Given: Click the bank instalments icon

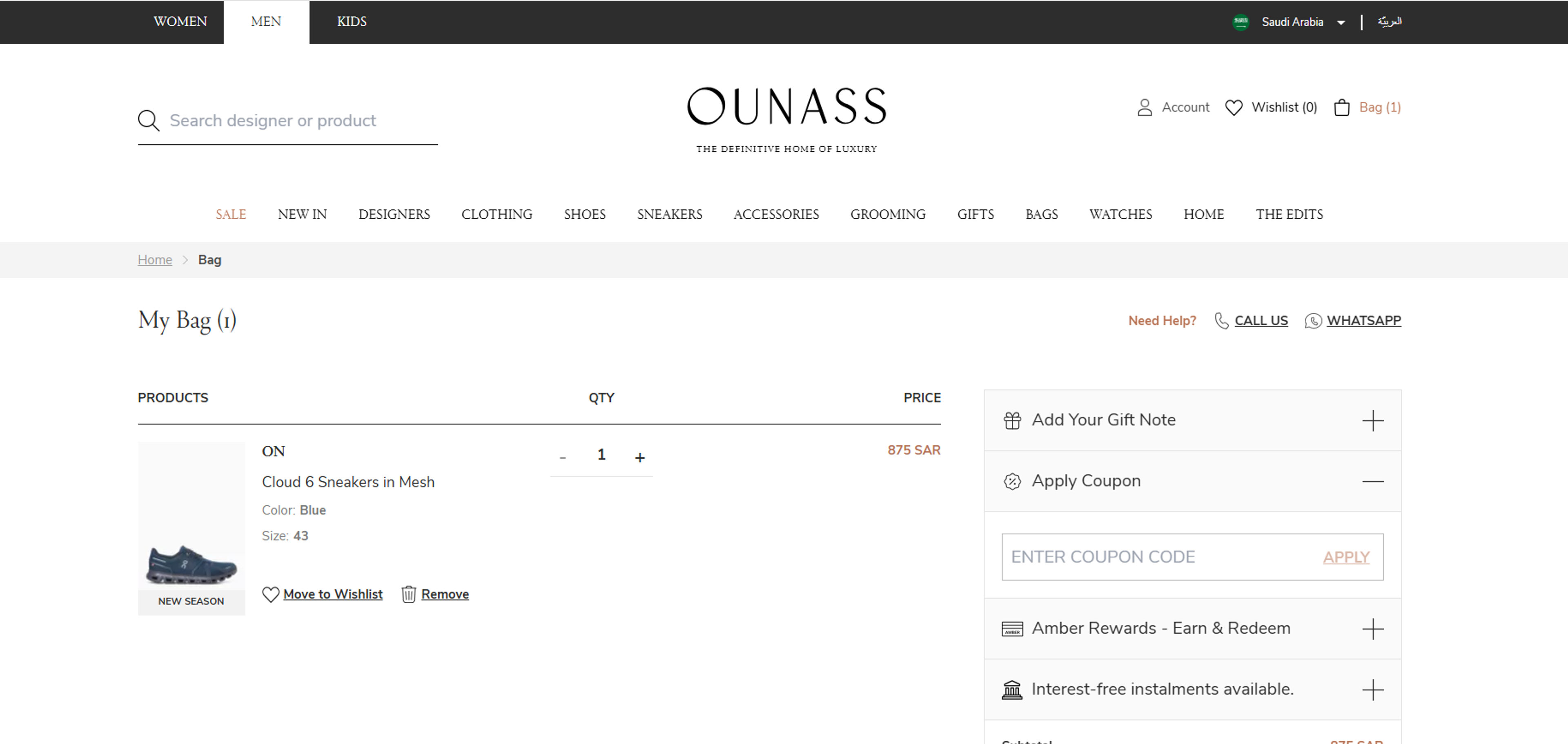Looking at the screenshot, I should (x=1012, y=690).
